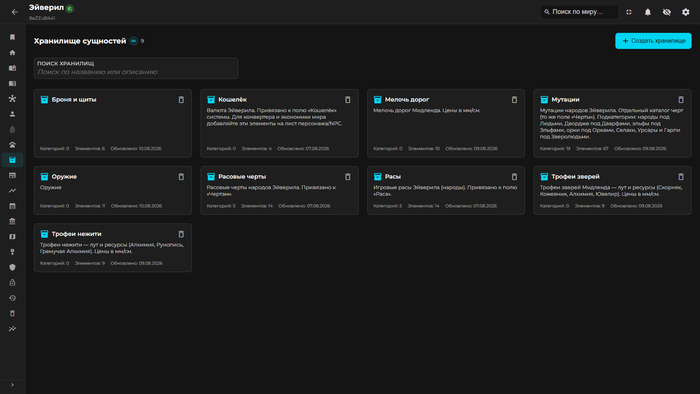
Task: Click the Трофеи зверей card description
Action: 611,191
